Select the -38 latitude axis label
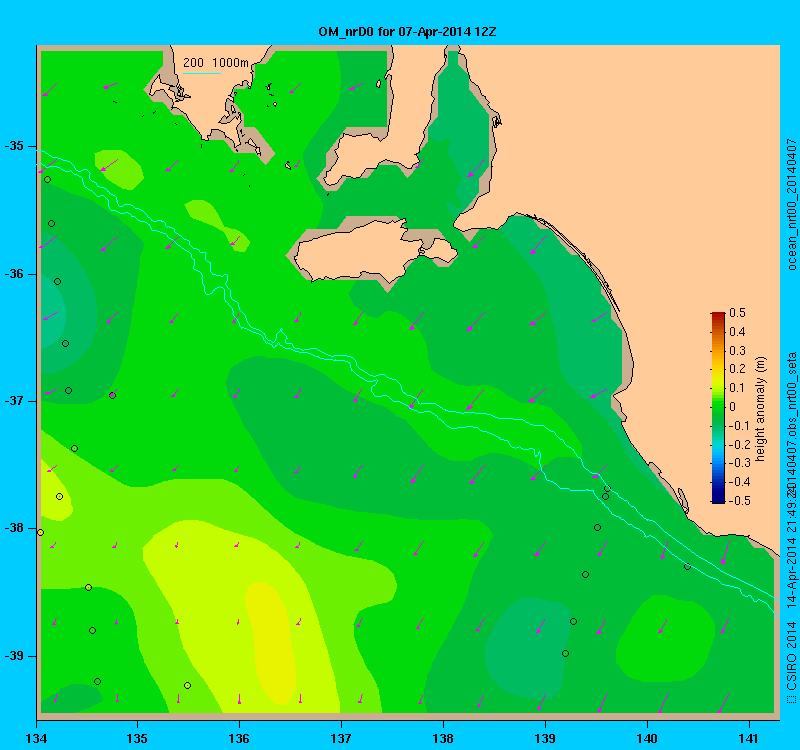 tap(14, 528)
